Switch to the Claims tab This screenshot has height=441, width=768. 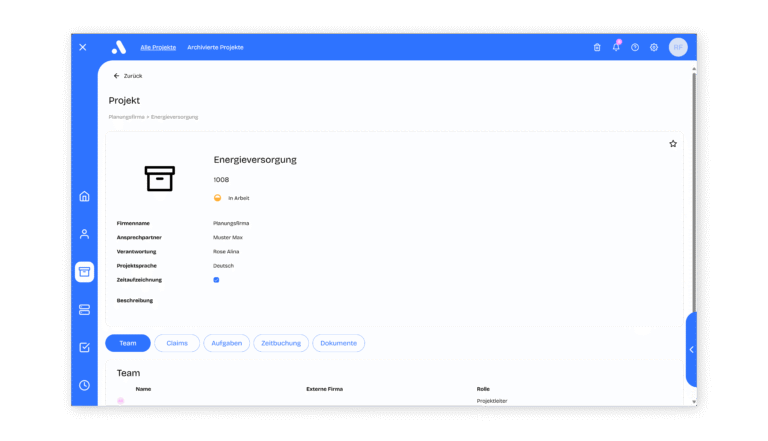[x=177, y=343]
